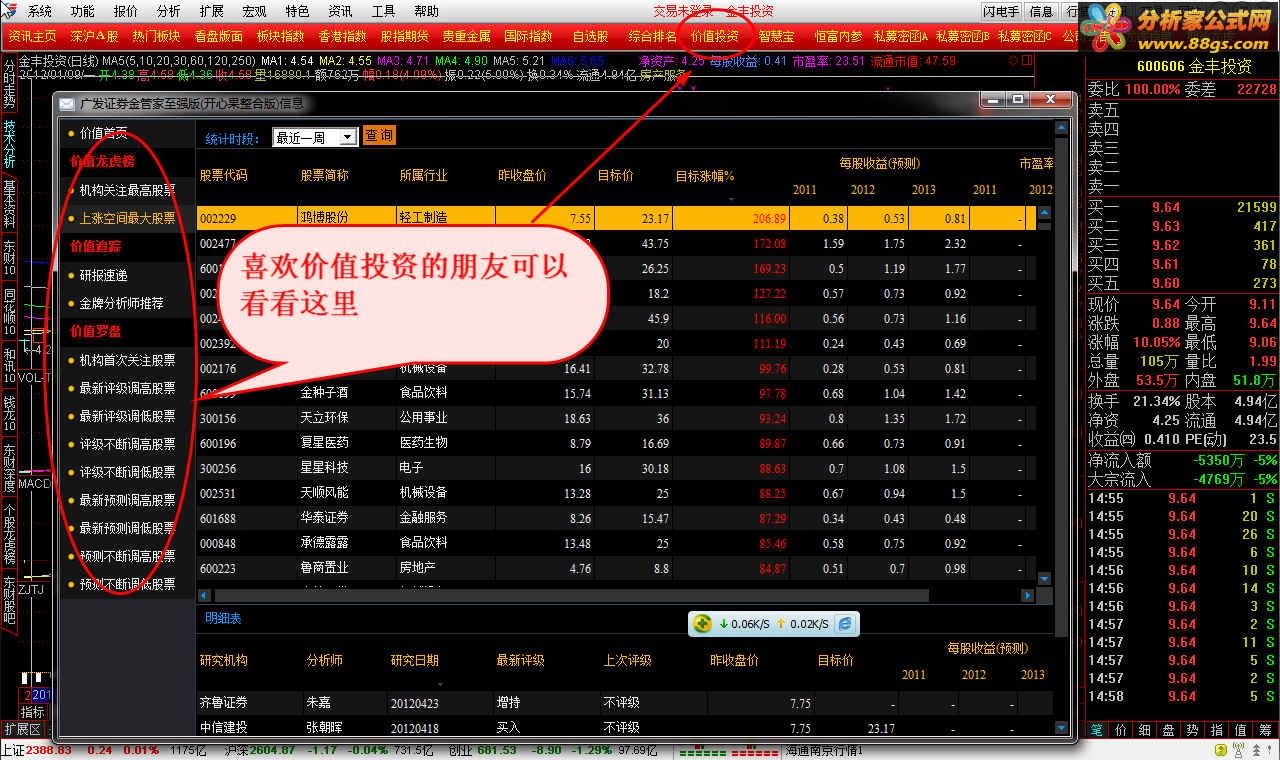Click the horizontal scrollbar left arrow
Viewport: 1280px width, 760px height.
(x=204, y=595)
